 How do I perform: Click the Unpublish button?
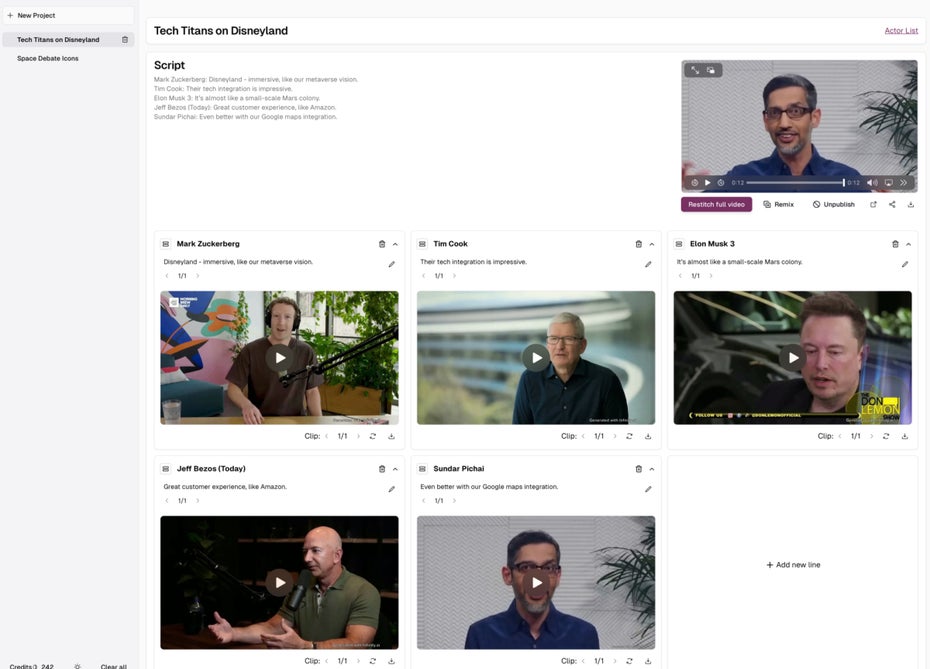pyautogui.click(x=833, y=204)
